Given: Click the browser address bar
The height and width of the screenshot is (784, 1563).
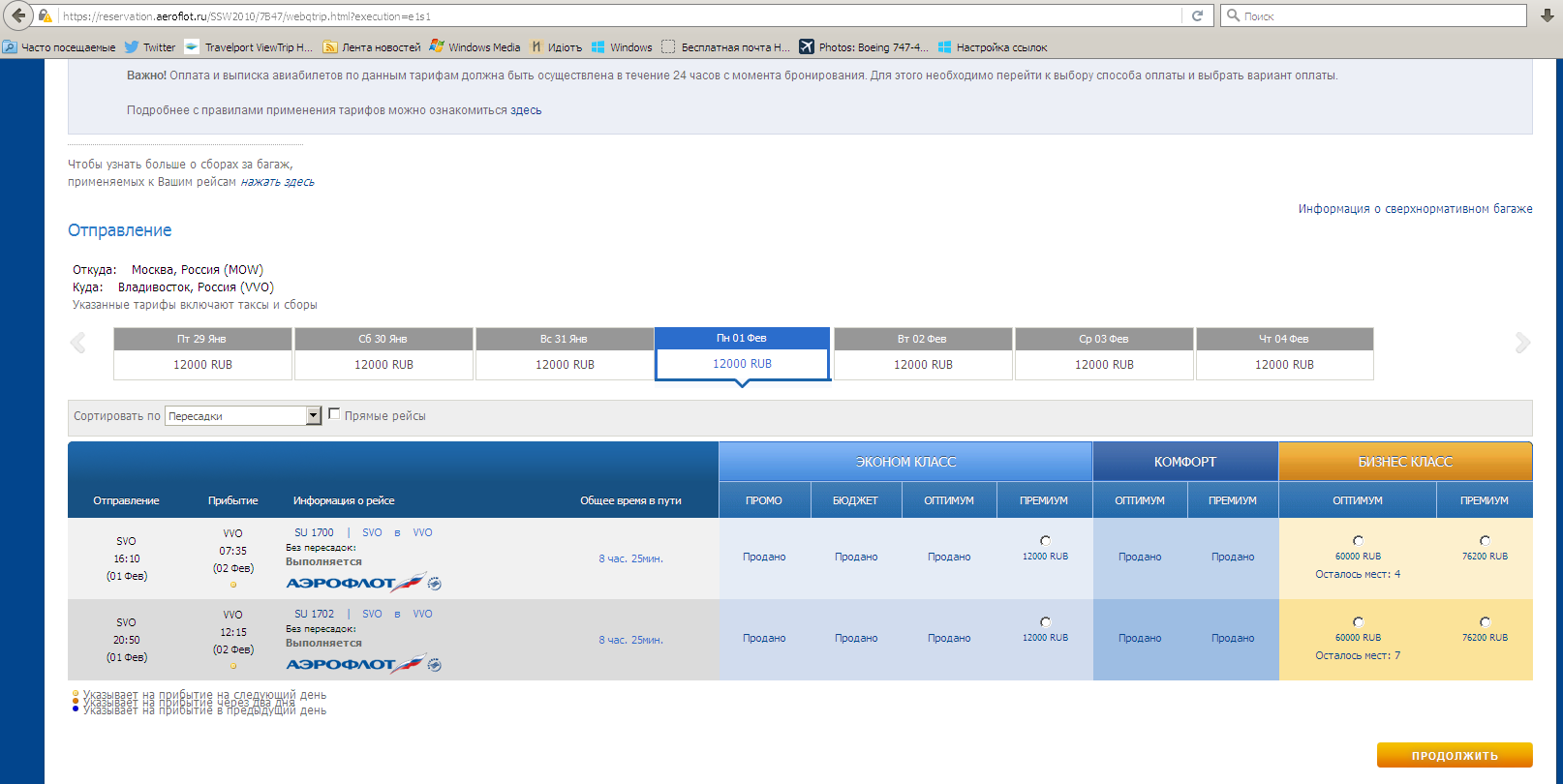Looking at the screenshot, I should pos(620,15).
